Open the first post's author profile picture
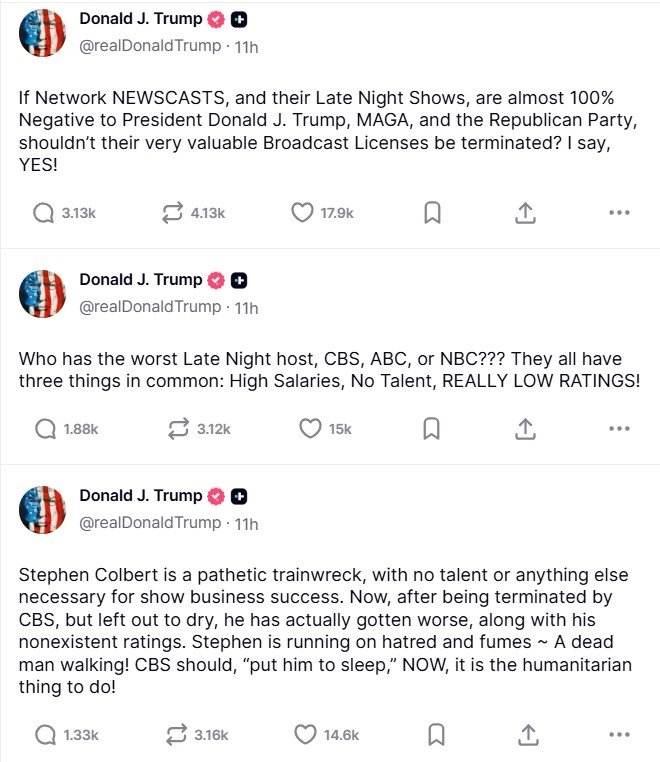Screen dimensions: 660x762 [x=42, y=34]
